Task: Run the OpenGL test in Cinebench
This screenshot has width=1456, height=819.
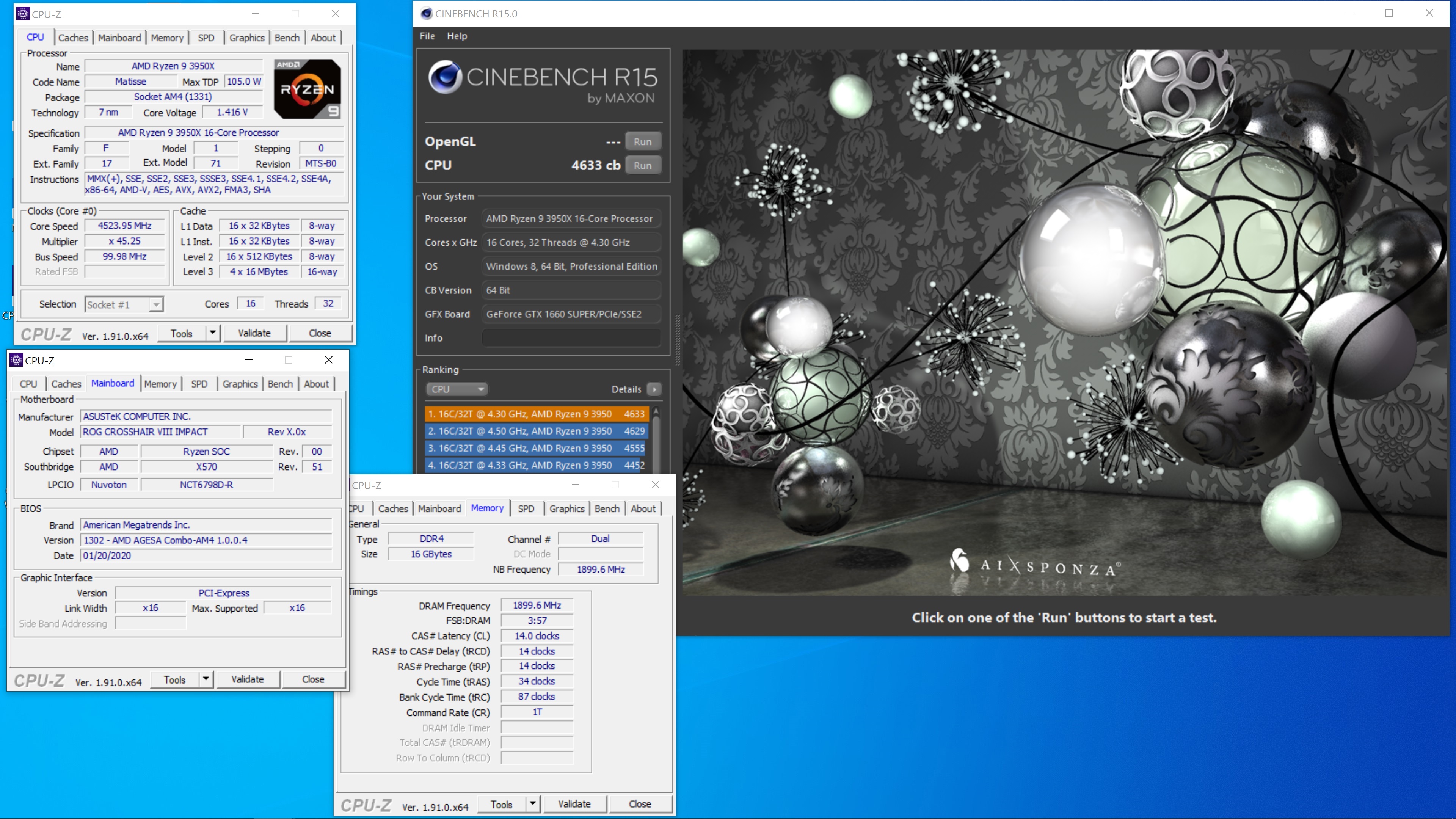Action: click(643, 142)
